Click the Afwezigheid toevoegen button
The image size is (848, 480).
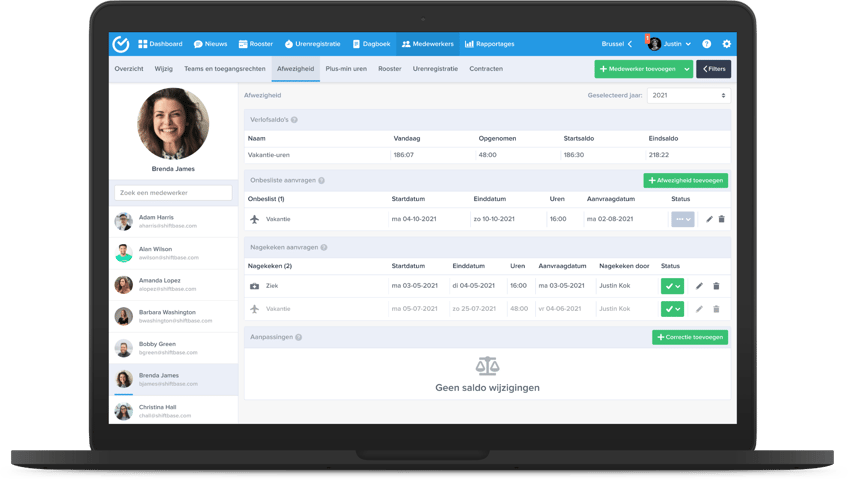[686, 181]
